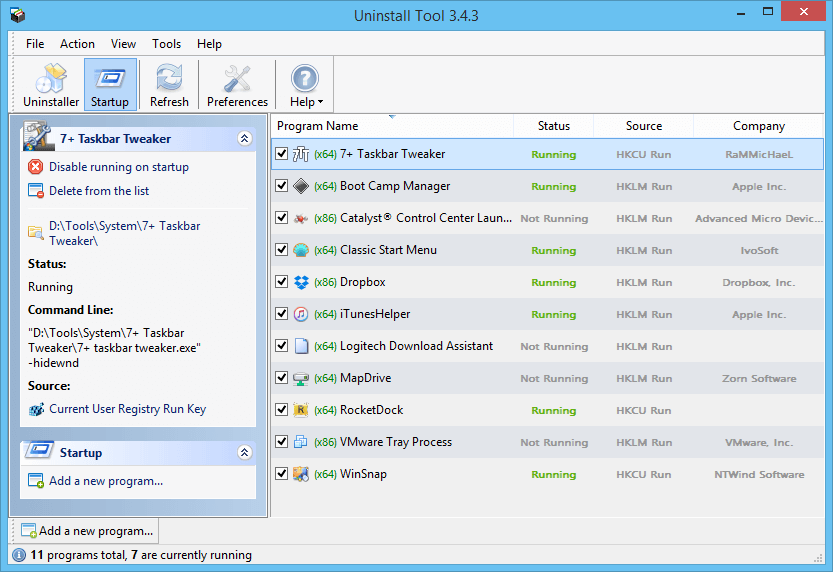The width and height of the screenshot is (833, 572).
Task: Open the Uninstaller toolbar view
Action: coord(51,85)
